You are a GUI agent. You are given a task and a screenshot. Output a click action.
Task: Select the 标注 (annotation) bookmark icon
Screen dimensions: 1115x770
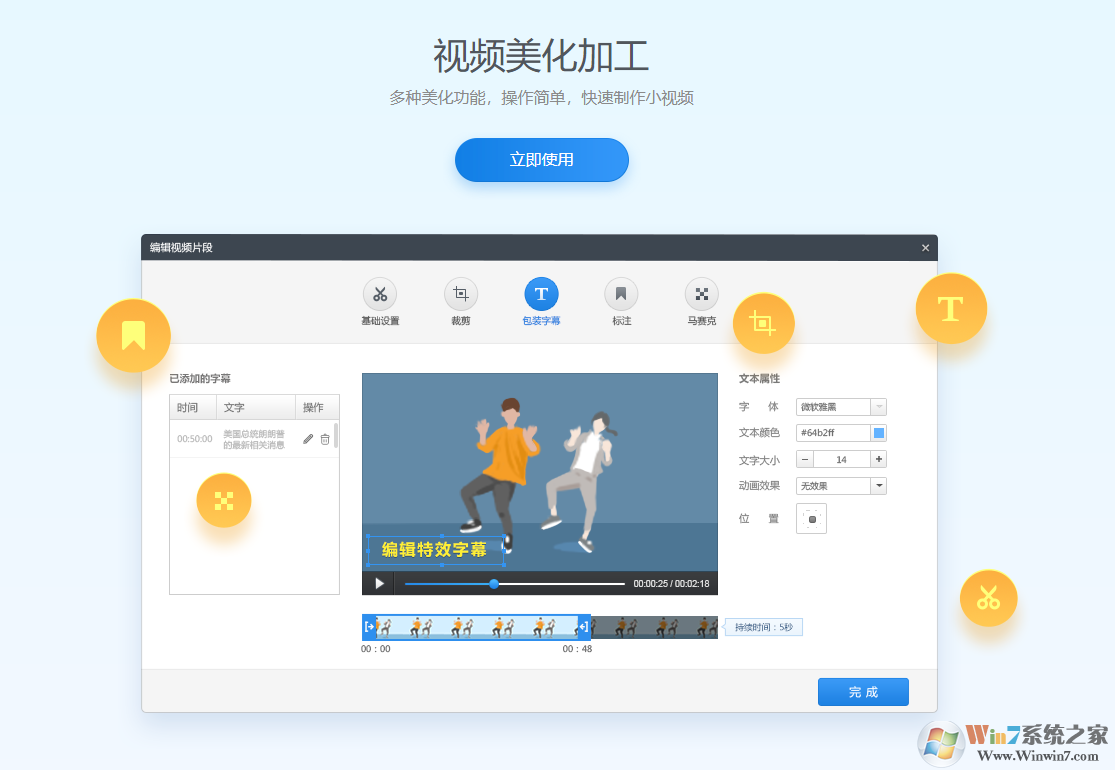[x=621, y=294]
